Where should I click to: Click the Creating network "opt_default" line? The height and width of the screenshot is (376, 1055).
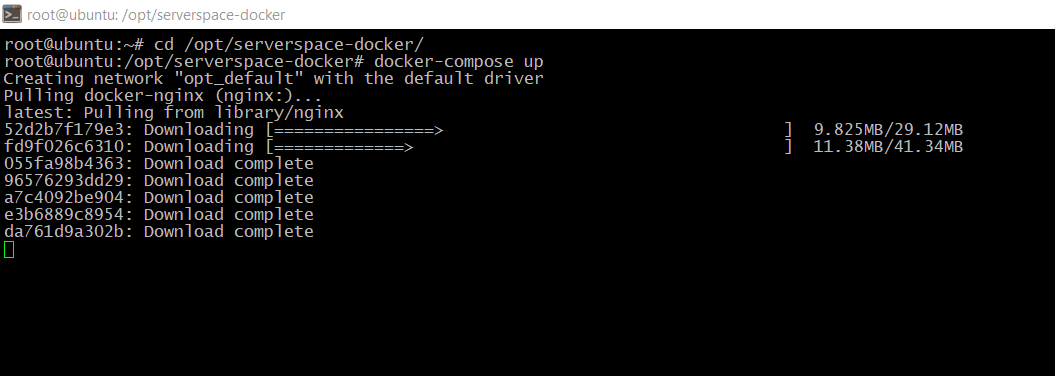coord(274,79)
